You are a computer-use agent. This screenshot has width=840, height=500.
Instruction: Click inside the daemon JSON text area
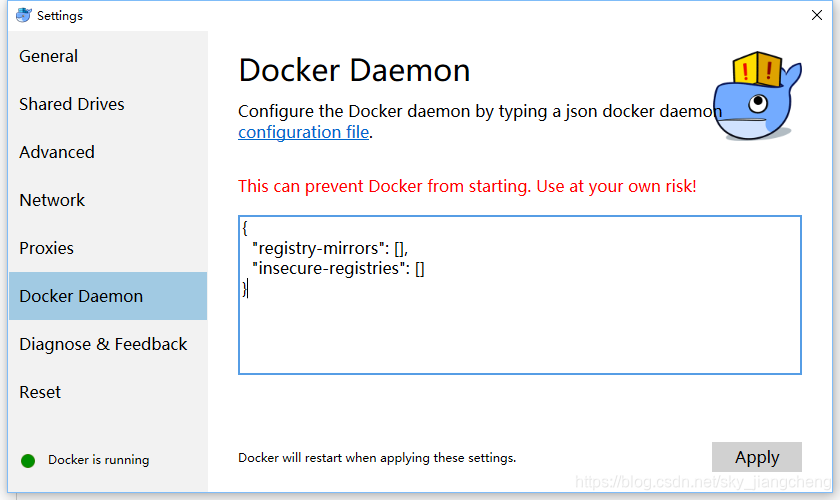click(x=520, y=295)
